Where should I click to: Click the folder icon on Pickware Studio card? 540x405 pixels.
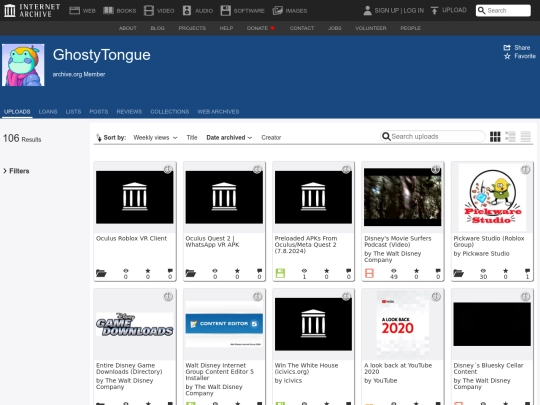[458, 273]
